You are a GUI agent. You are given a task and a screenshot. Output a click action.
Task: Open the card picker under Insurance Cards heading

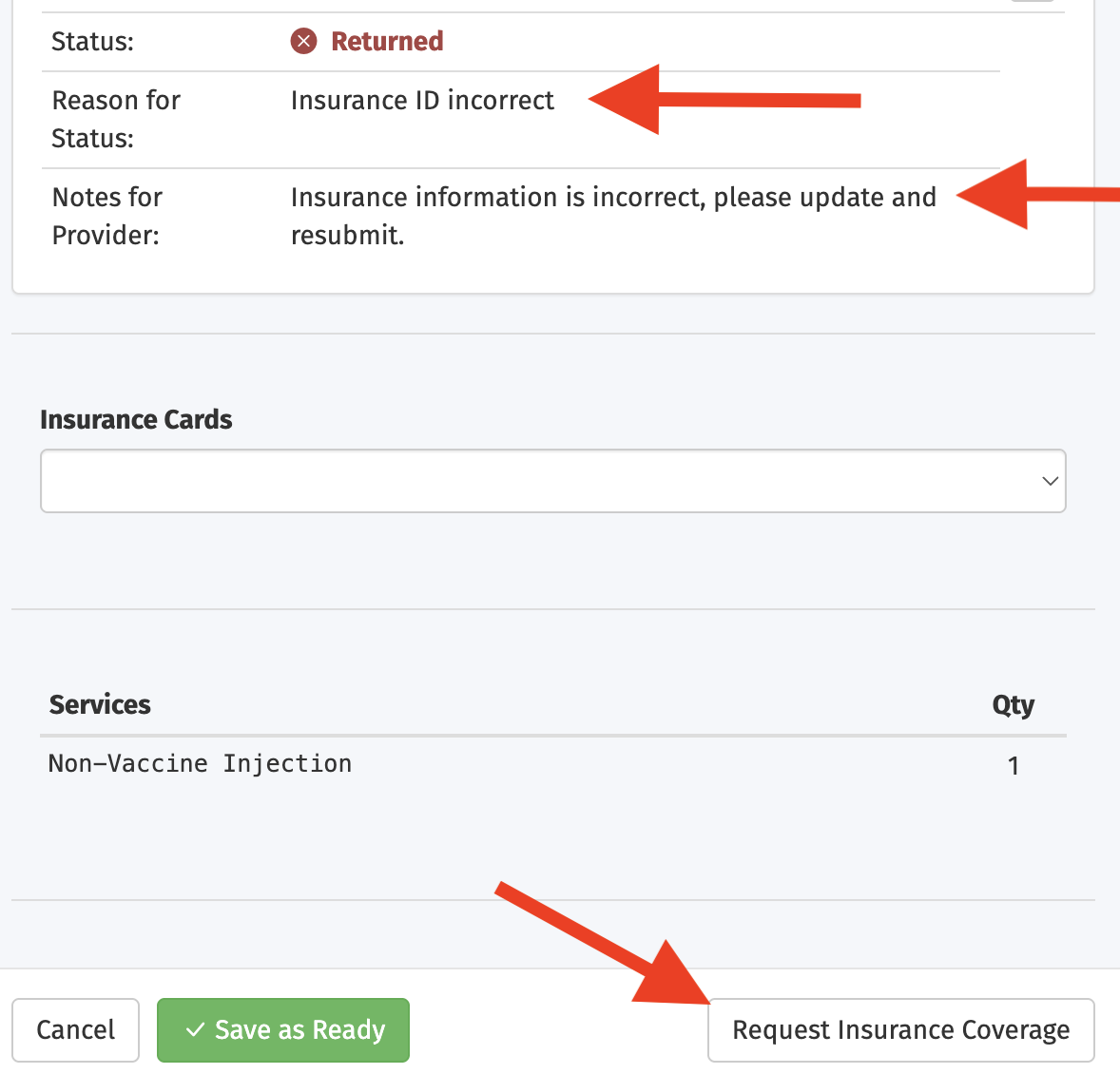552,481
